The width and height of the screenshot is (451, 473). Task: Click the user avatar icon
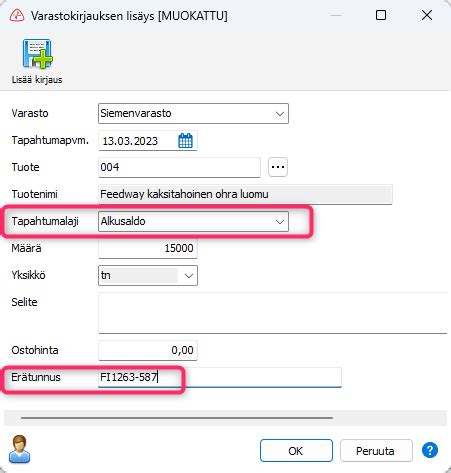[x=19, y=449]
